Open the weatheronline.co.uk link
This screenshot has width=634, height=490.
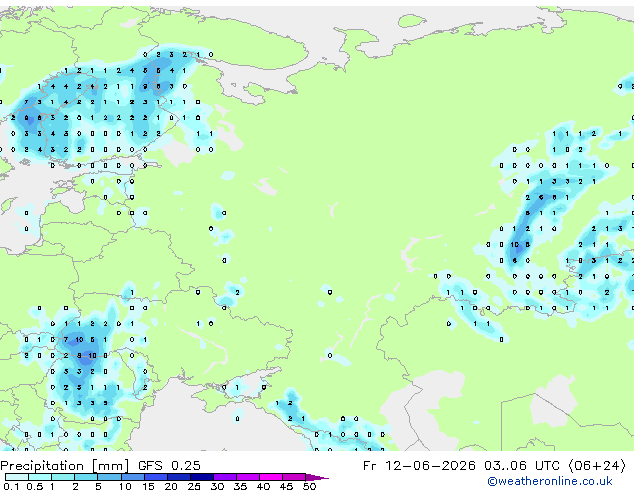[x=550, y=481]
